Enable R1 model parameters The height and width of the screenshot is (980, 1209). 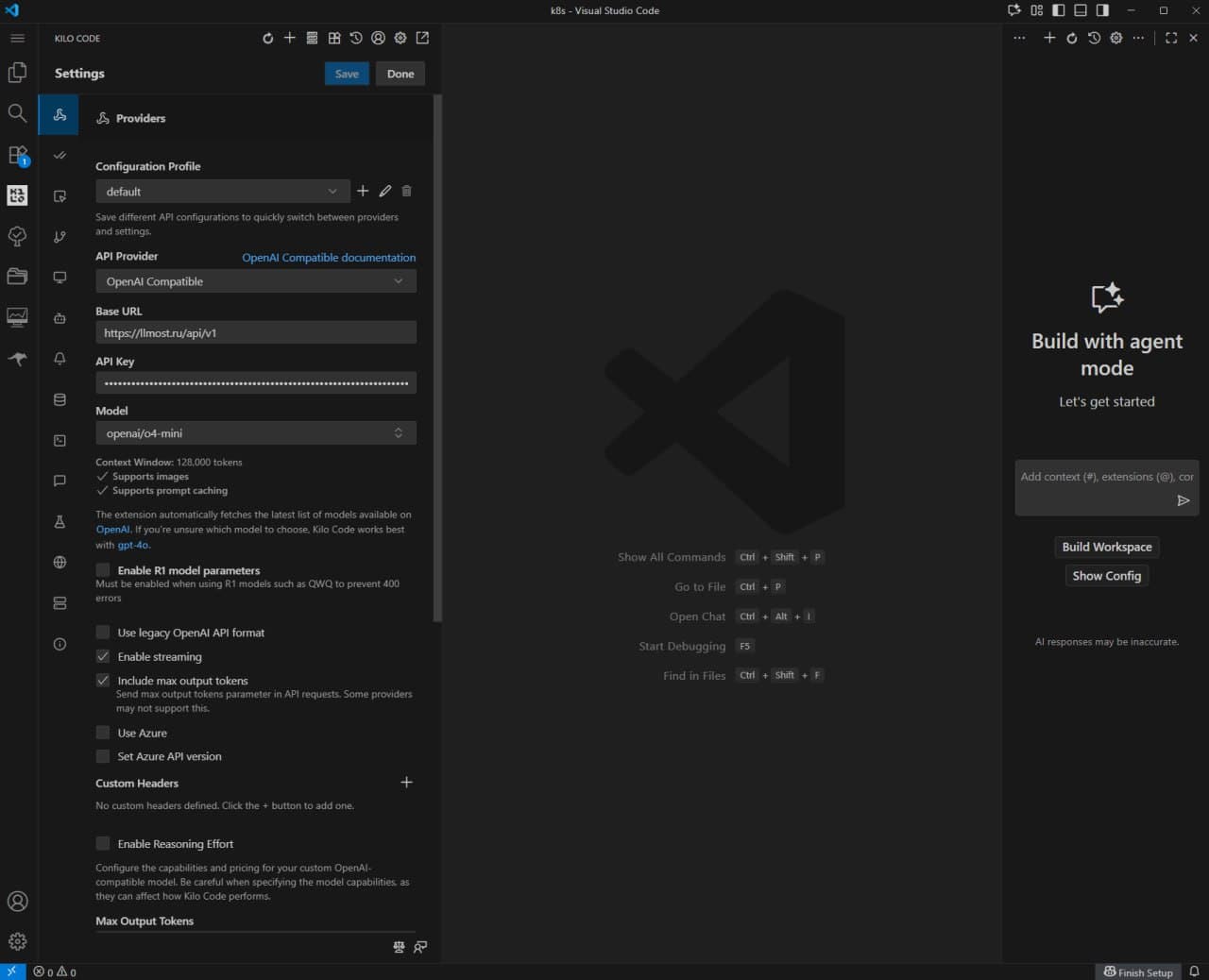click(x=103, y=570)
